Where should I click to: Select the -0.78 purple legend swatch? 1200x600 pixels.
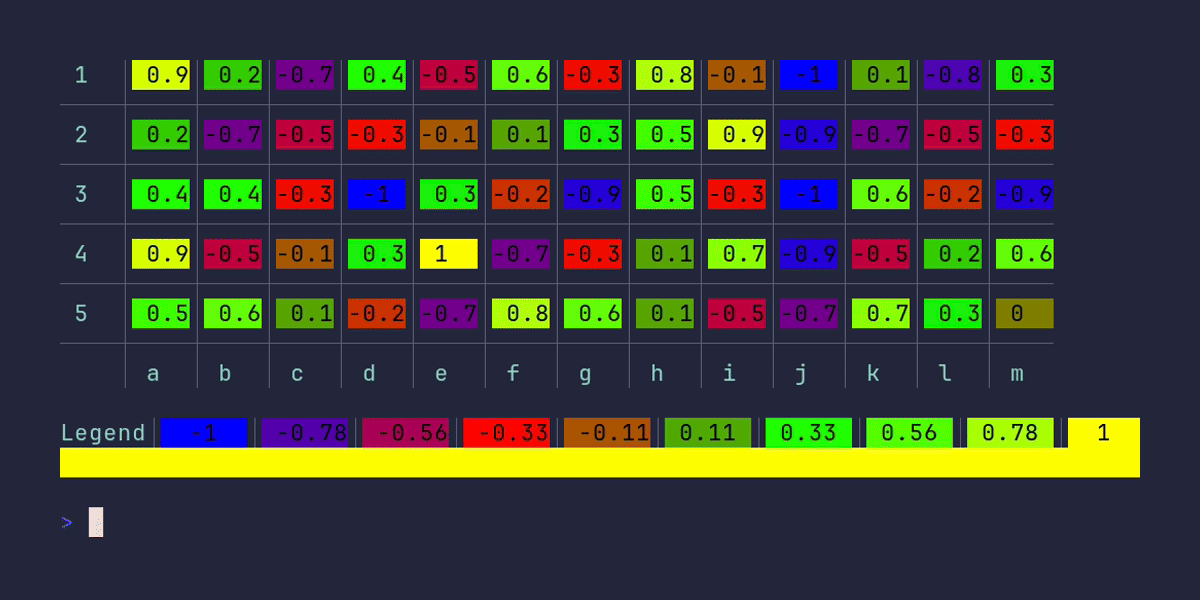pos(304,433)
